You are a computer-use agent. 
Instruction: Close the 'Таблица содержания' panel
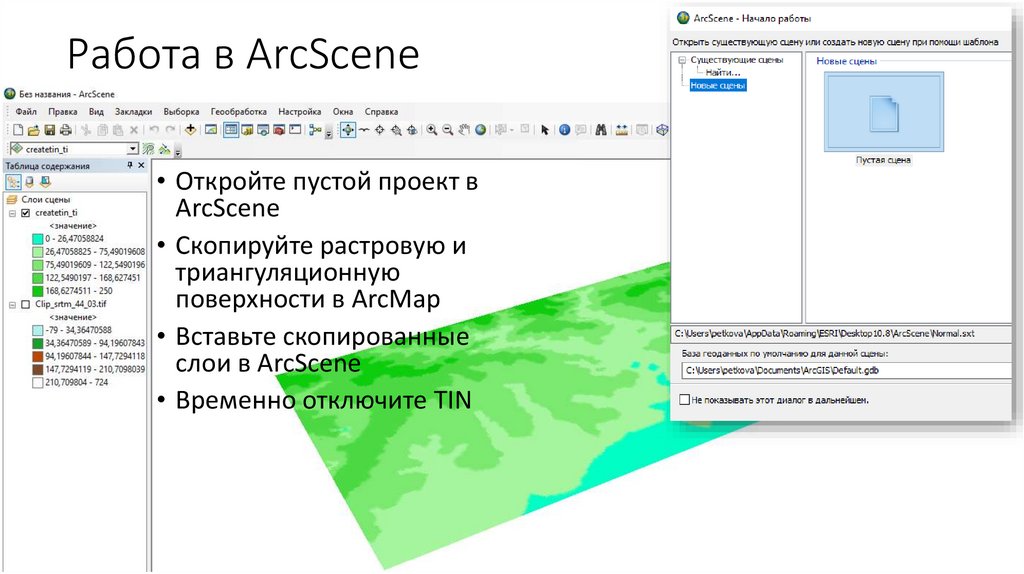coord(141,166)
